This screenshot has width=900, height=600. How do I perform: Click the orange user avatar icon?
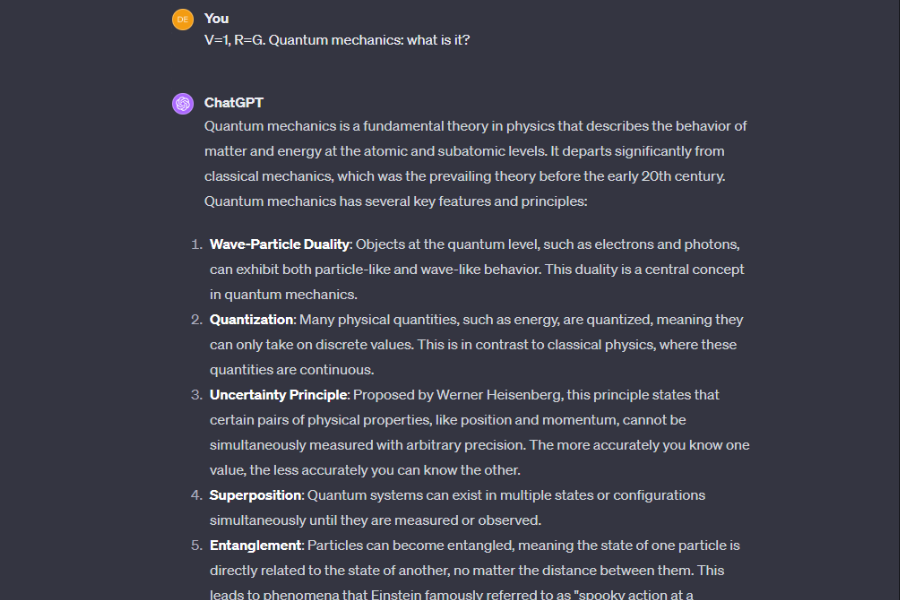click(x=182, y=19)
